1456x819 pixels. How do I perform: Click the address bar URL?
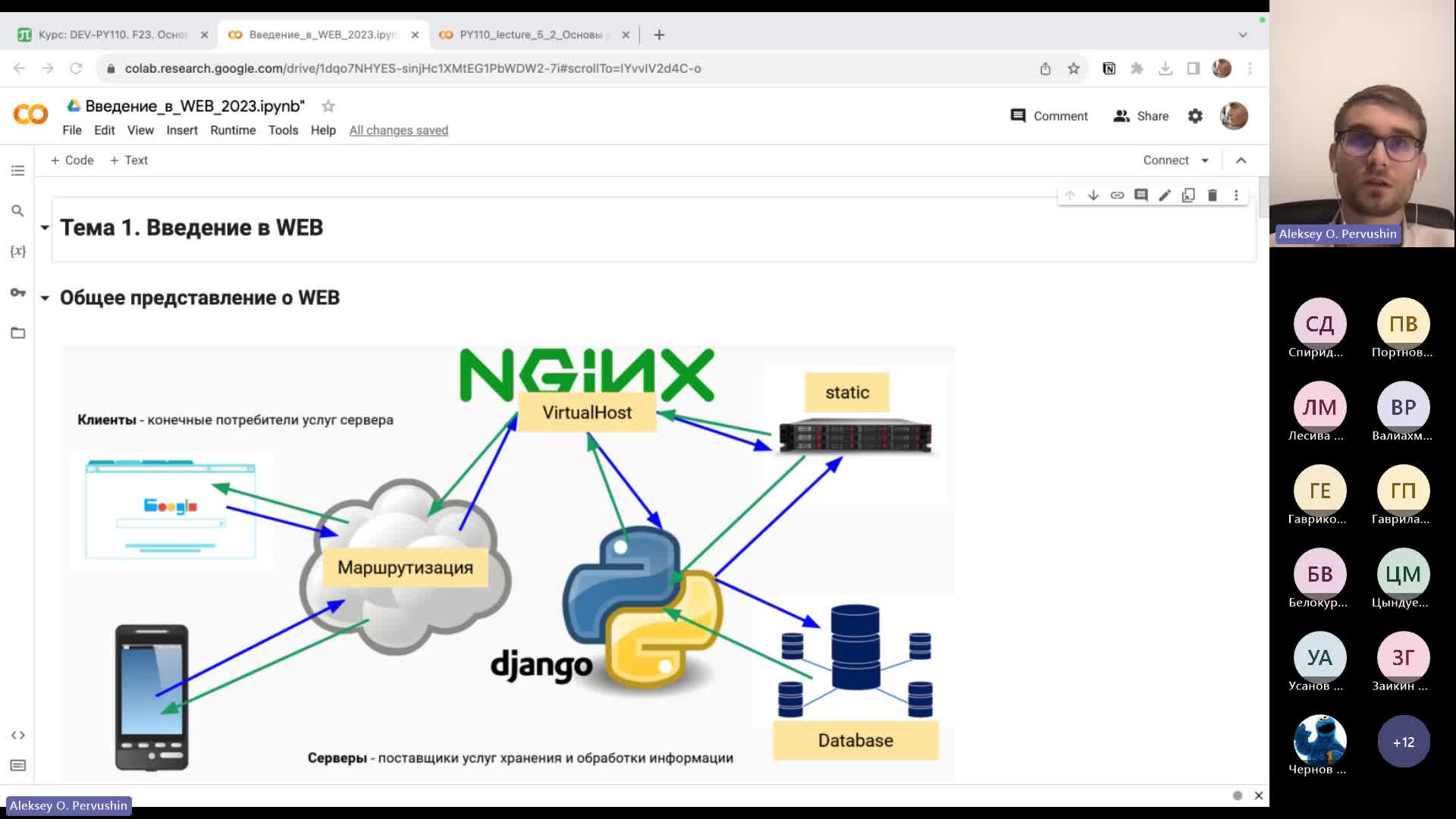click(x=413, y=68)
